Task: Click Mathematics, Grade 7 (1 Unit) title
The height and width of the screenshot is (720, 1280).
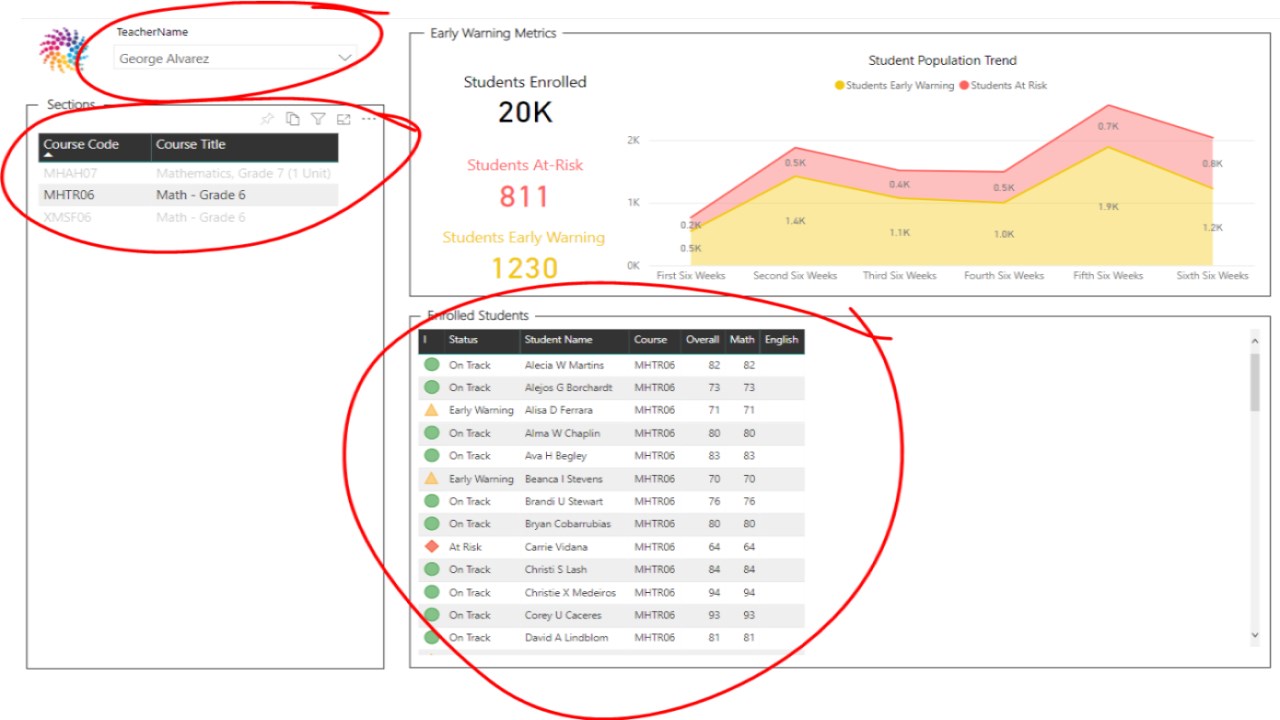Action: tap(243, 173)
